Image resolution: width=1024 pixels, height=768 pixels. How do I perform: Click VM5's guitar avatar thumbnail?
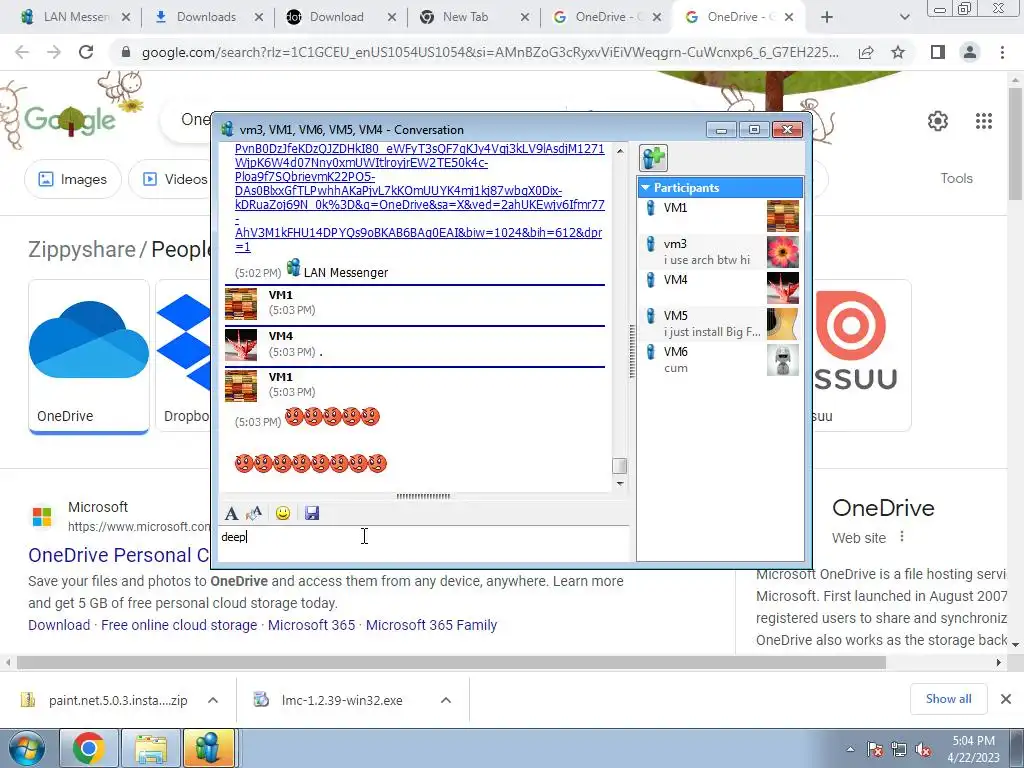[782, 324]
